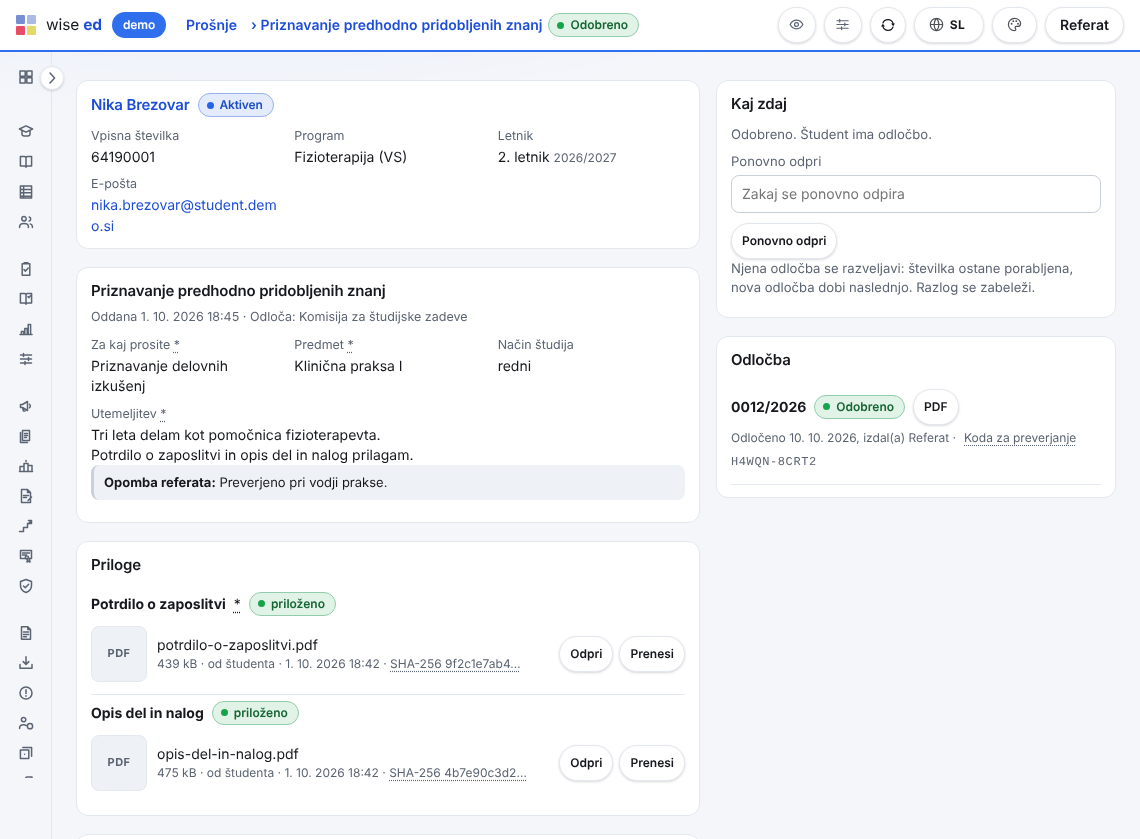This screenshot has width=1140, height=839.
Task: Click the SHA-256 9f2c1e7ab4 hash text
Action: pos(455,664)
